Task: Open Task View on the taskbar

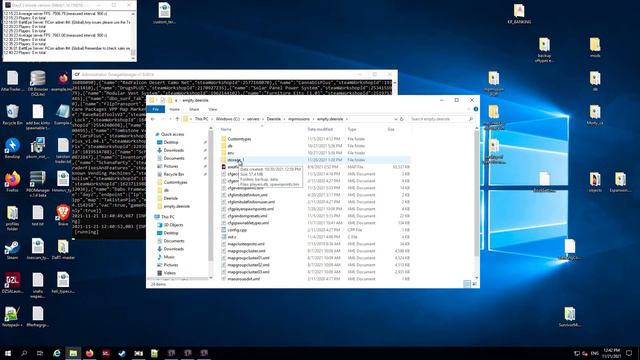Action: (40, 353)
